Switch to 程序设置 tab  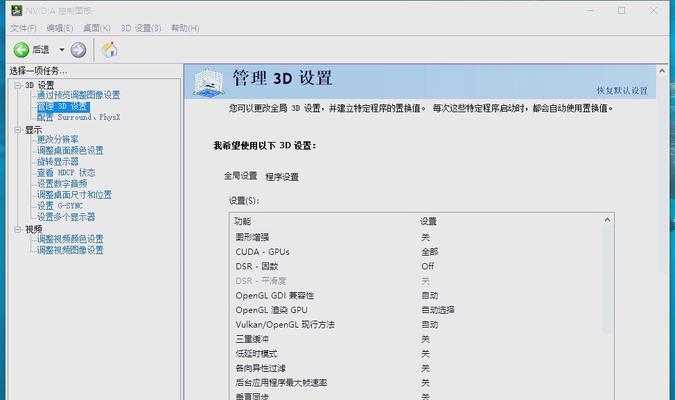click(x=282, y=177)
